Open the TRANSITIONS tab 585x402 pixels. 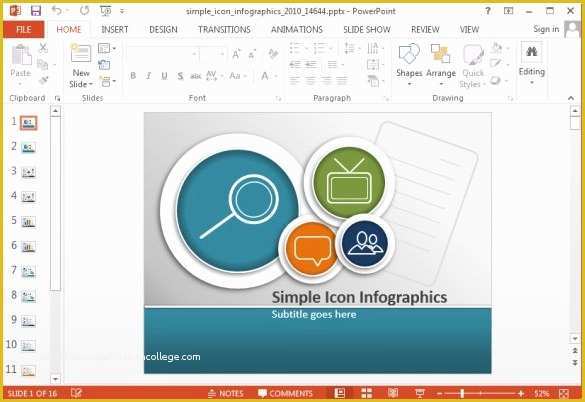click(224, 29)
